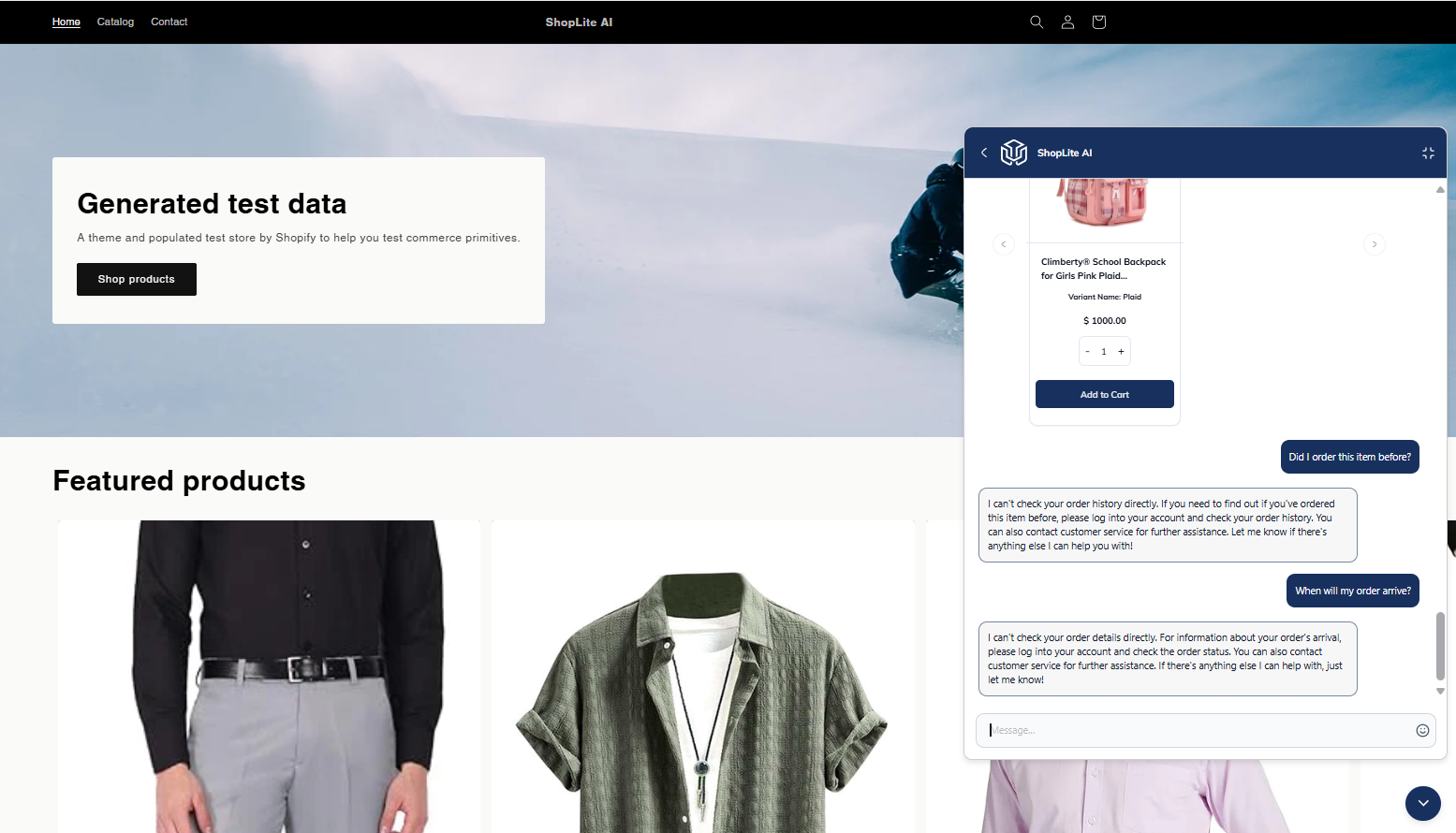Open the Contact menu item
Image resolution: width=1456 pixels, height=833 pixels.
coord(169,22)
